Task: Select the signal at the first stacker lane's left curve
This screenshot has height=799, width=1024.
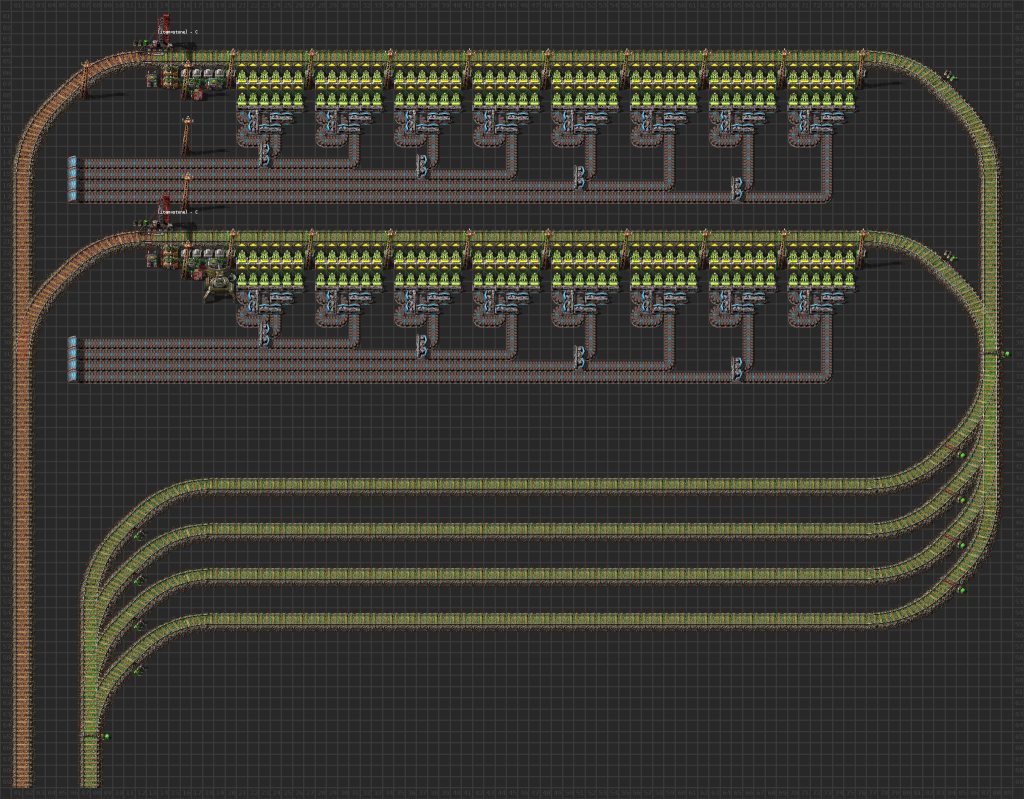Action: pyautogui.click(x=138, y=536)
